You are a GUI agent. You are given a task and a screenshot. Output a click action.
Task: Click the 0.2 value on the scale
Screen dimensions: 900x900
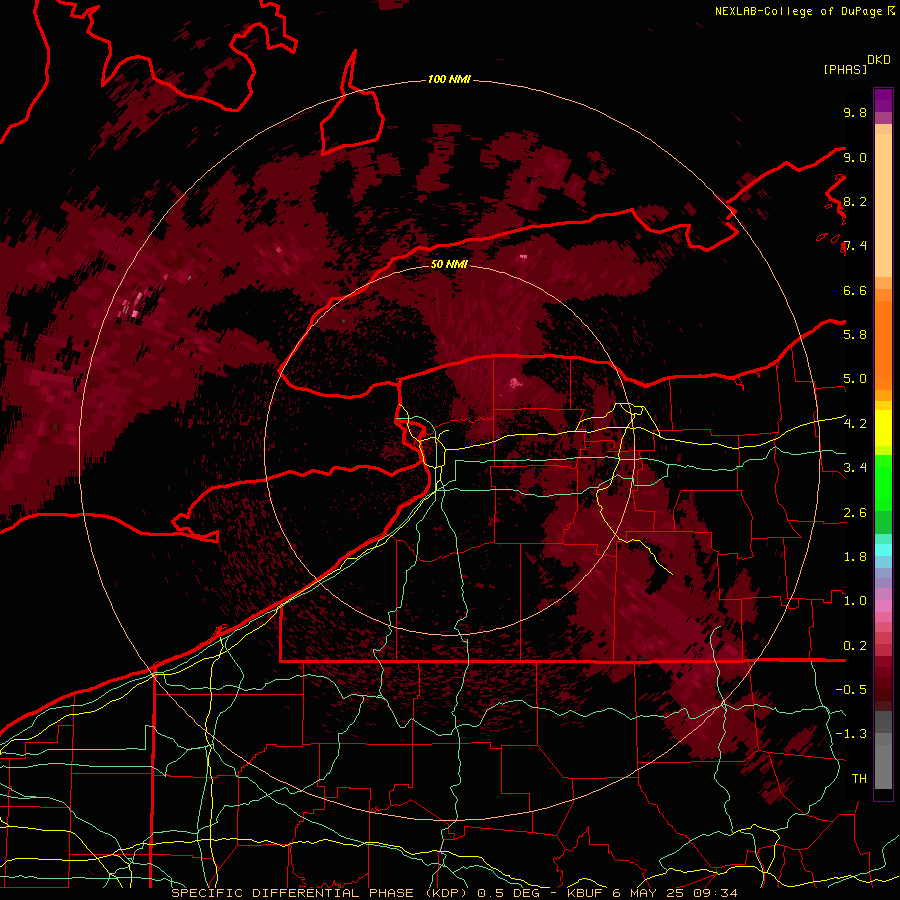pyautogui.click(x=855, y=646)
